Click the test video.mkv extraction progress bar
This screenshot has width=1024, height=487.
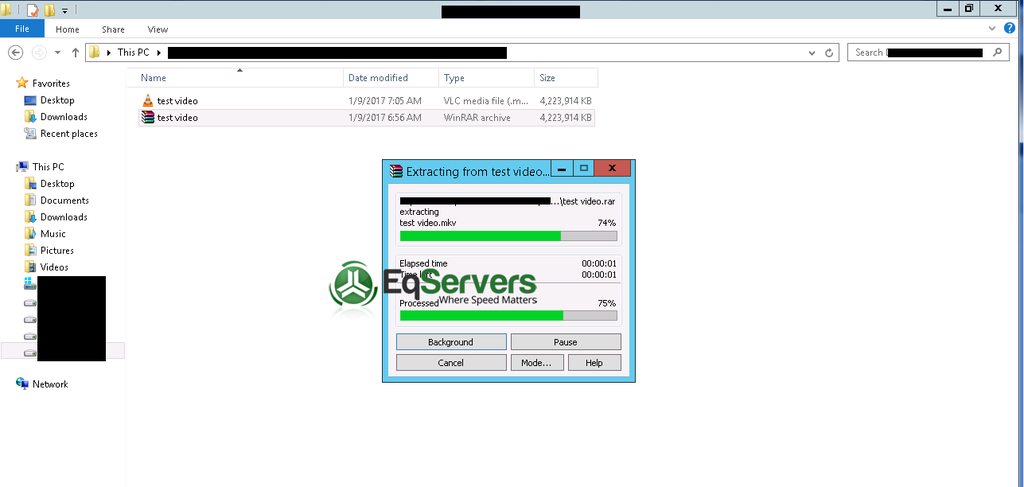[x=508, y=236]
